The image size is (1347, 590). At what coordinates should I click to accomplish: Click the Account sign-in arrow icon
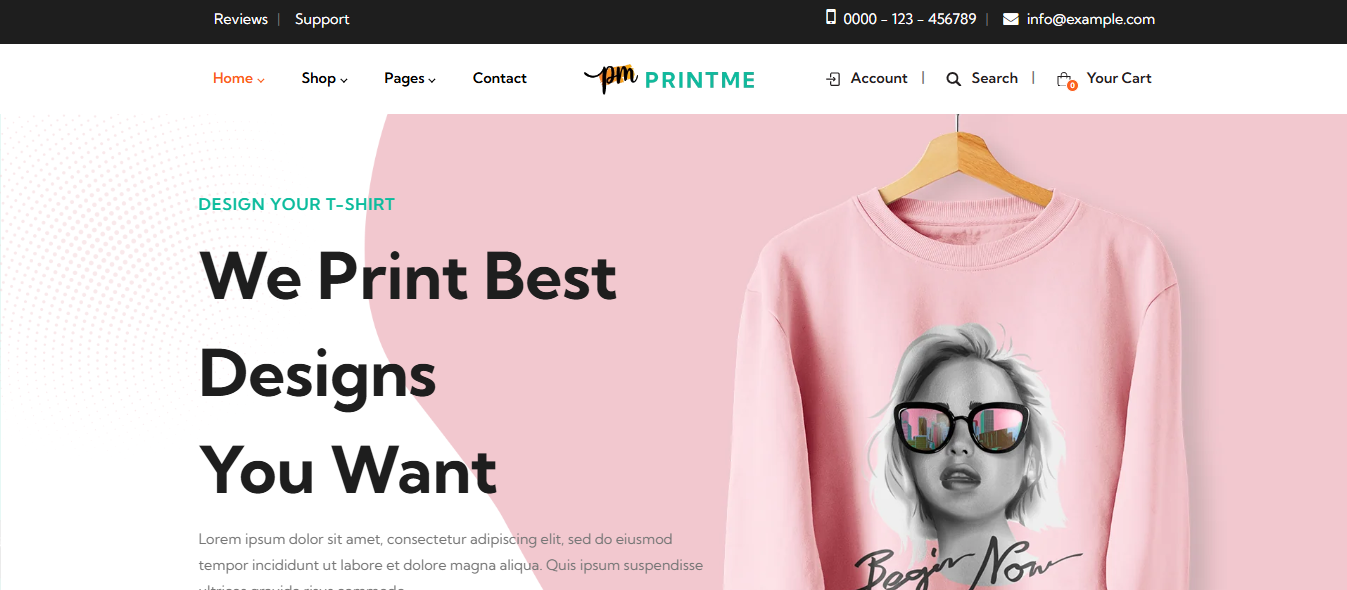[833, 79]
